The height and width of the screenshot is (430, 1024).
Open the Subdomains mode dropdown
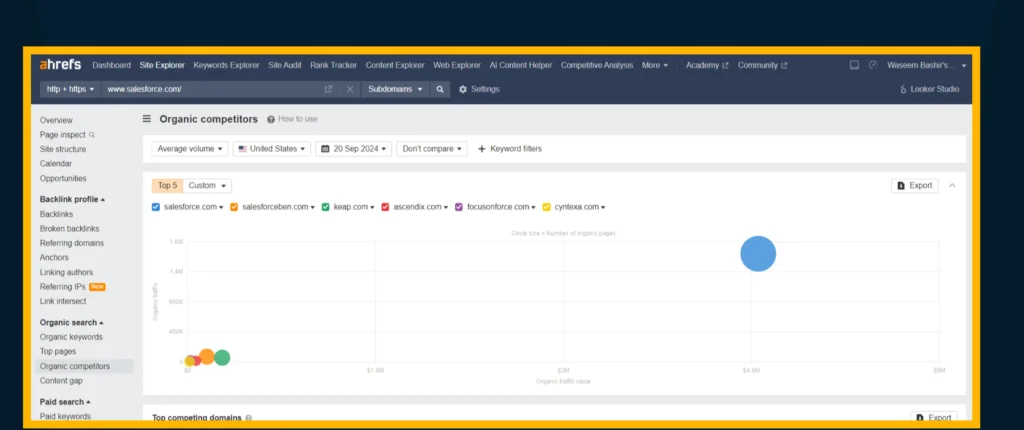[393, 89]
